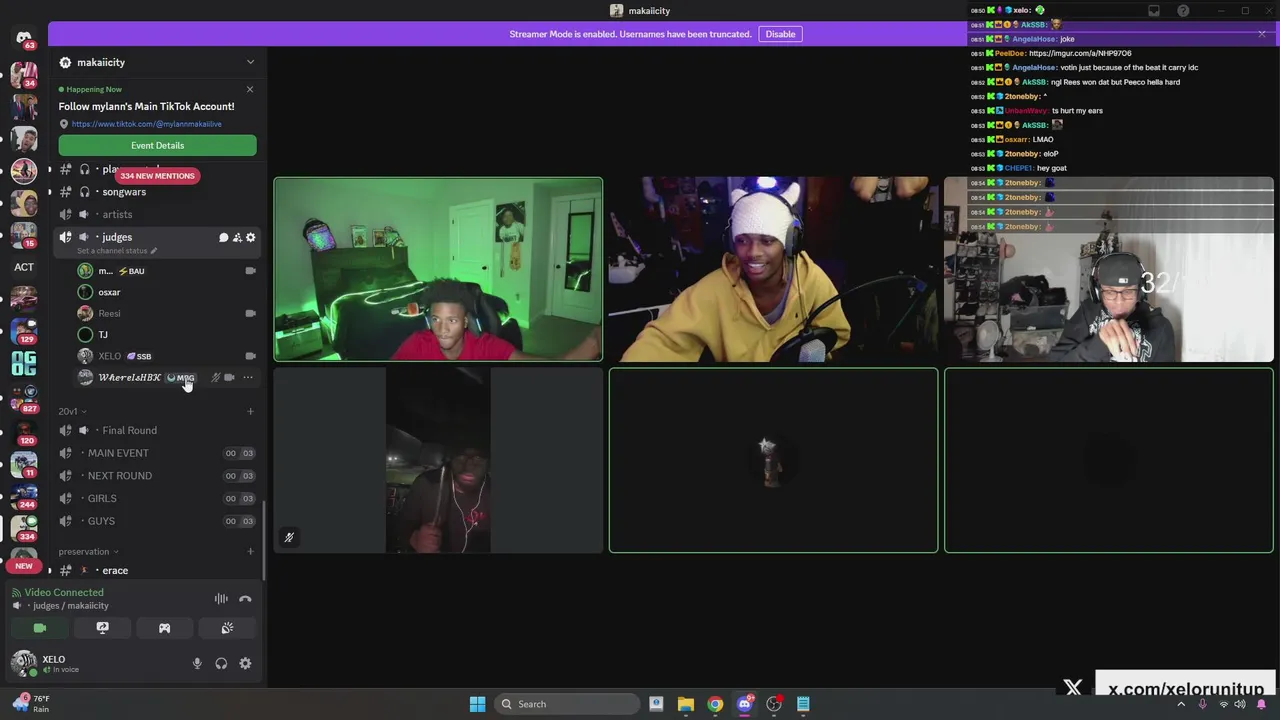Open the songwars channel
Screen dimensions: 1280x720
tap(157, 192)
